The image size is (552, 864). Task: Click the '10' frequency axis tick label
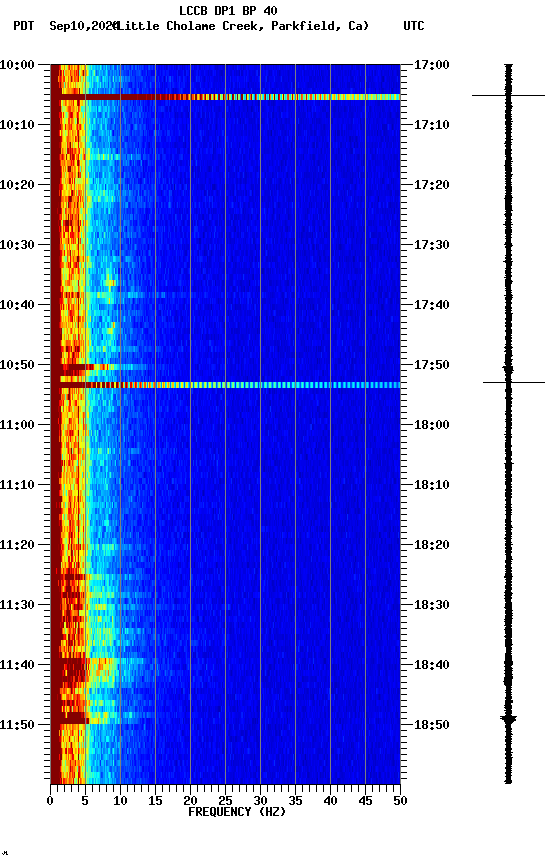click(x=120, y=801)
